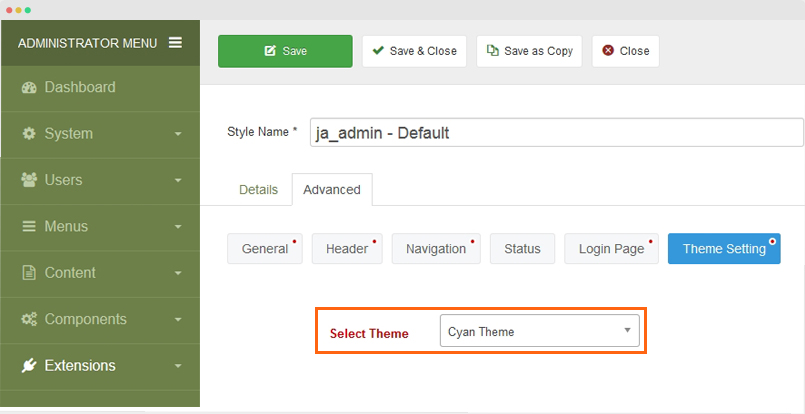805x414 pixels.
Task: Open the Select Theme dropdown
Action: tap(540, 331)
